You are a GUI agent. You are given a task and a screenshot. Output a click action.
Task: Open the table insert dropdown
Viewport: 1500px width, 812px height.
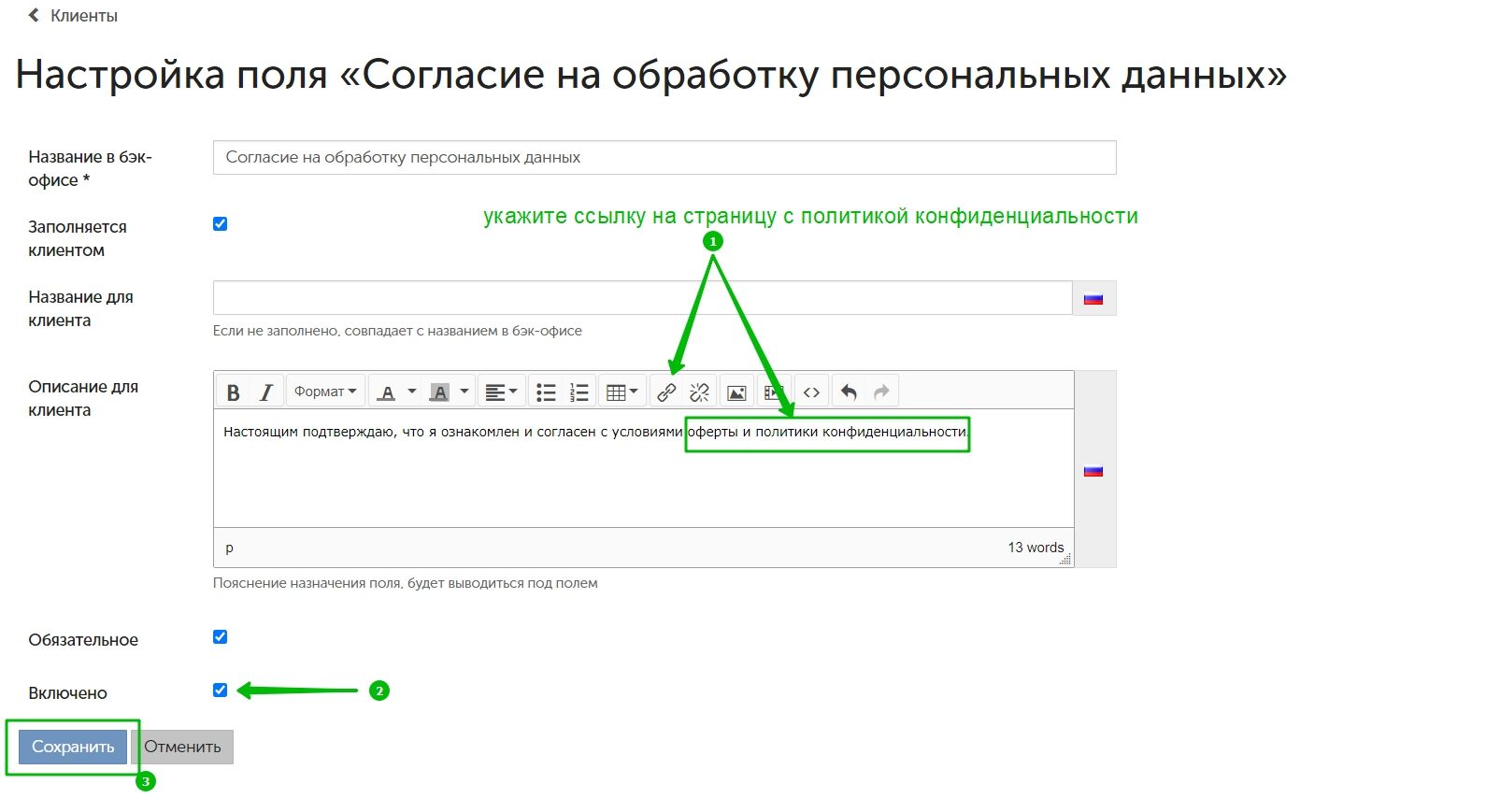pyautogui.click(x=621, y=392)
